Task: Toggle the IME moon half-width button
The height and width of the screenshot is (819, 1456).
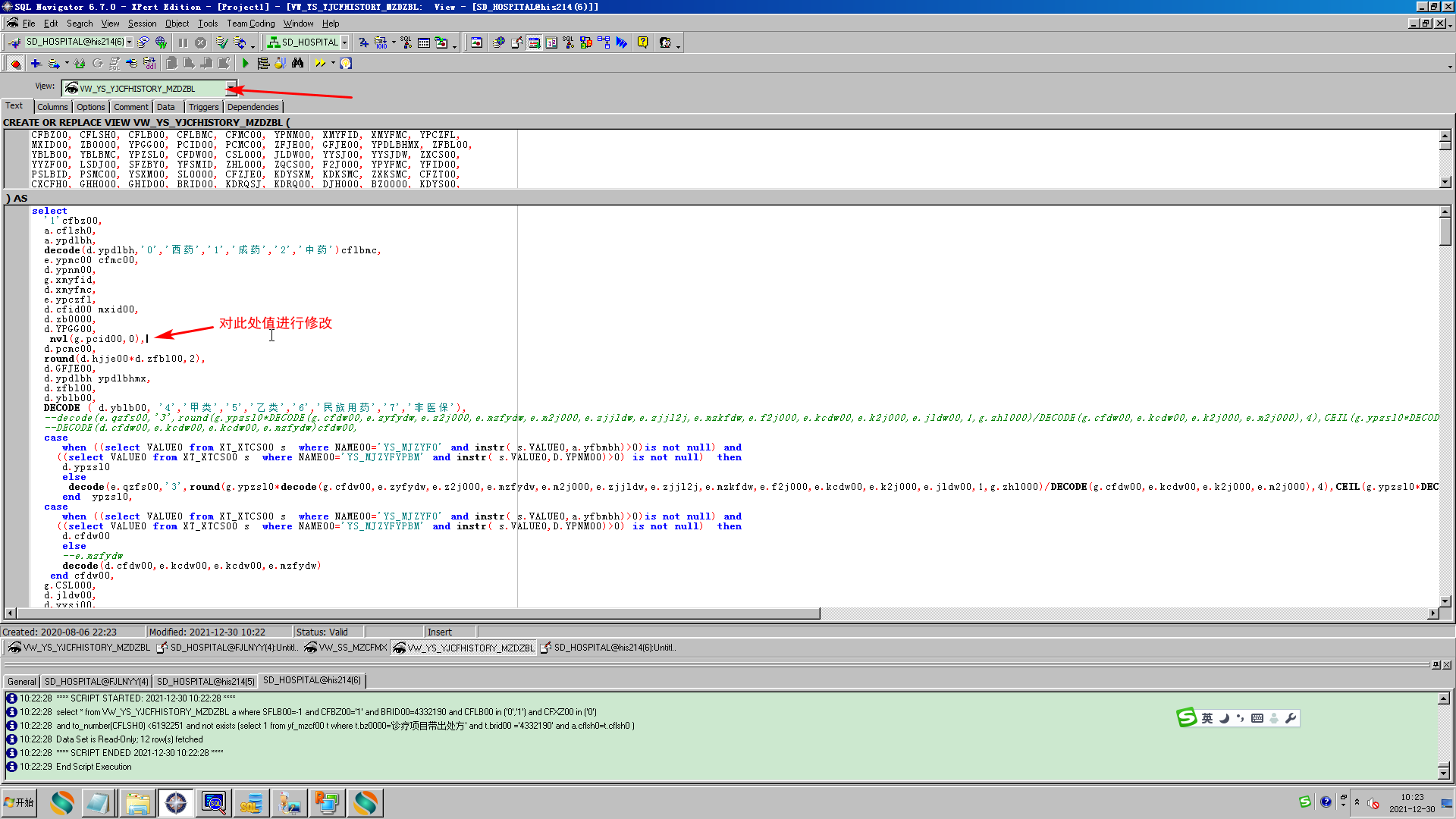Action: [1223, 718]
